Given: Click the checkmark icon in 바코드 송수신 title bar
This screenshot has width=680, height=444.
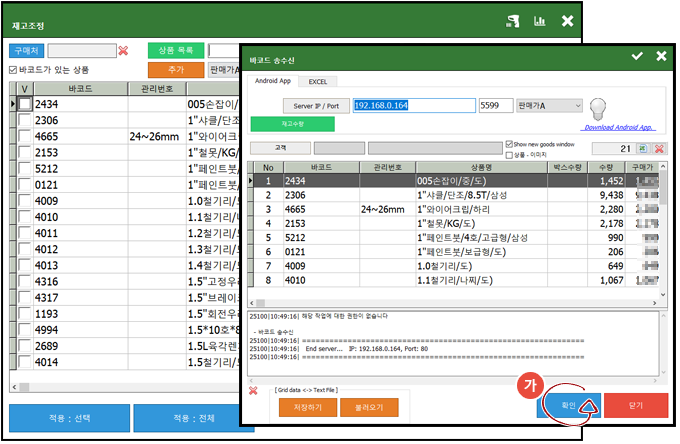Looking at the screenshot, I should (637, 56).
